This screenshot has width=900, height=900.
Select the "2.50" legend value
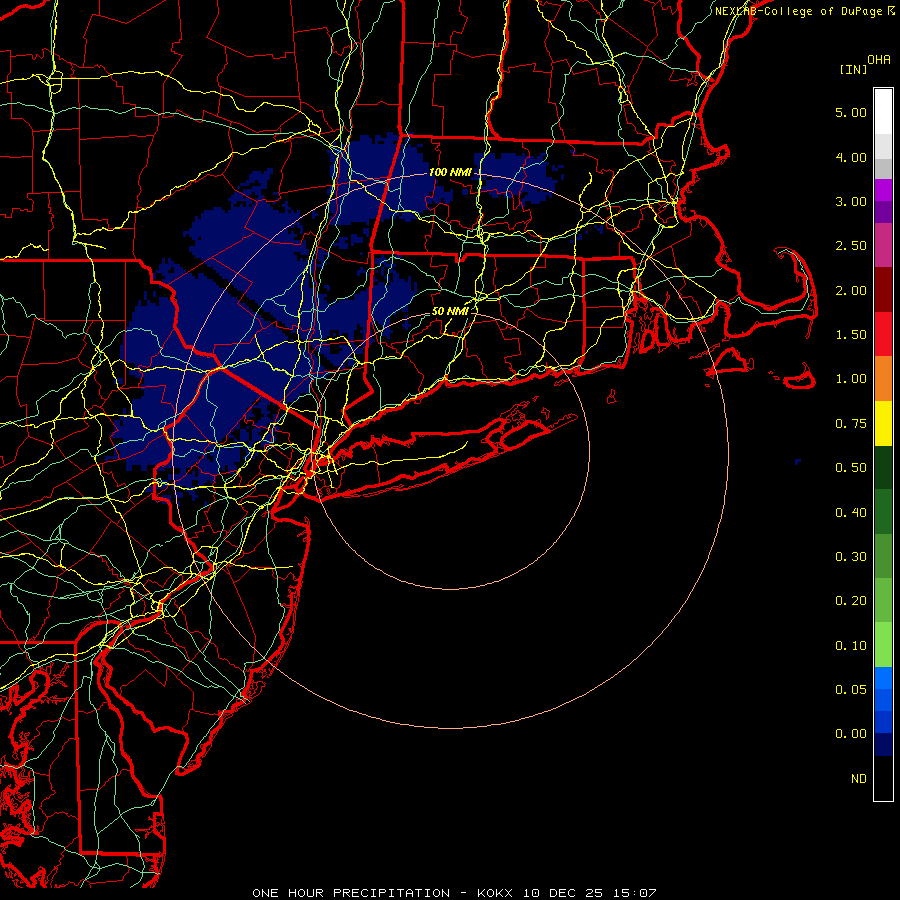pyautogui.click(x=851, y=246)
